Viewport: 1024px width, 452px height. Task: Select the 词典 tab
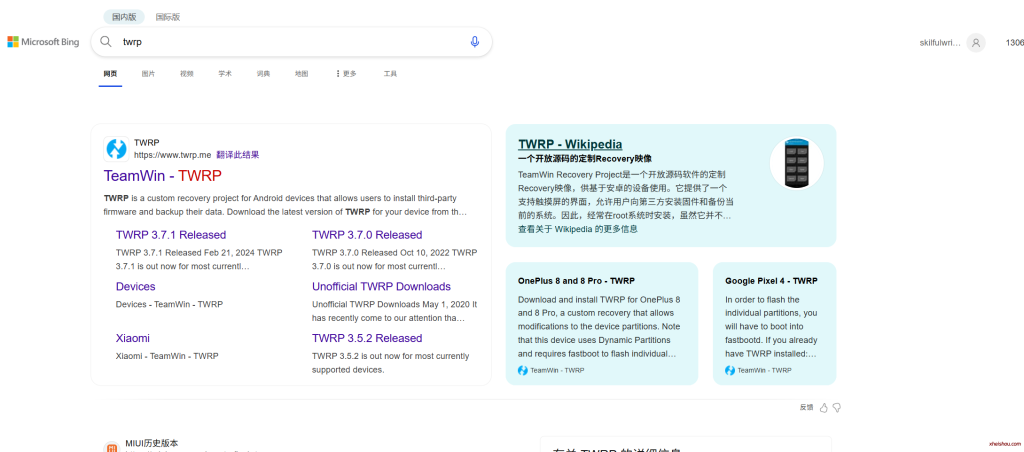click(x=263, y=74)
